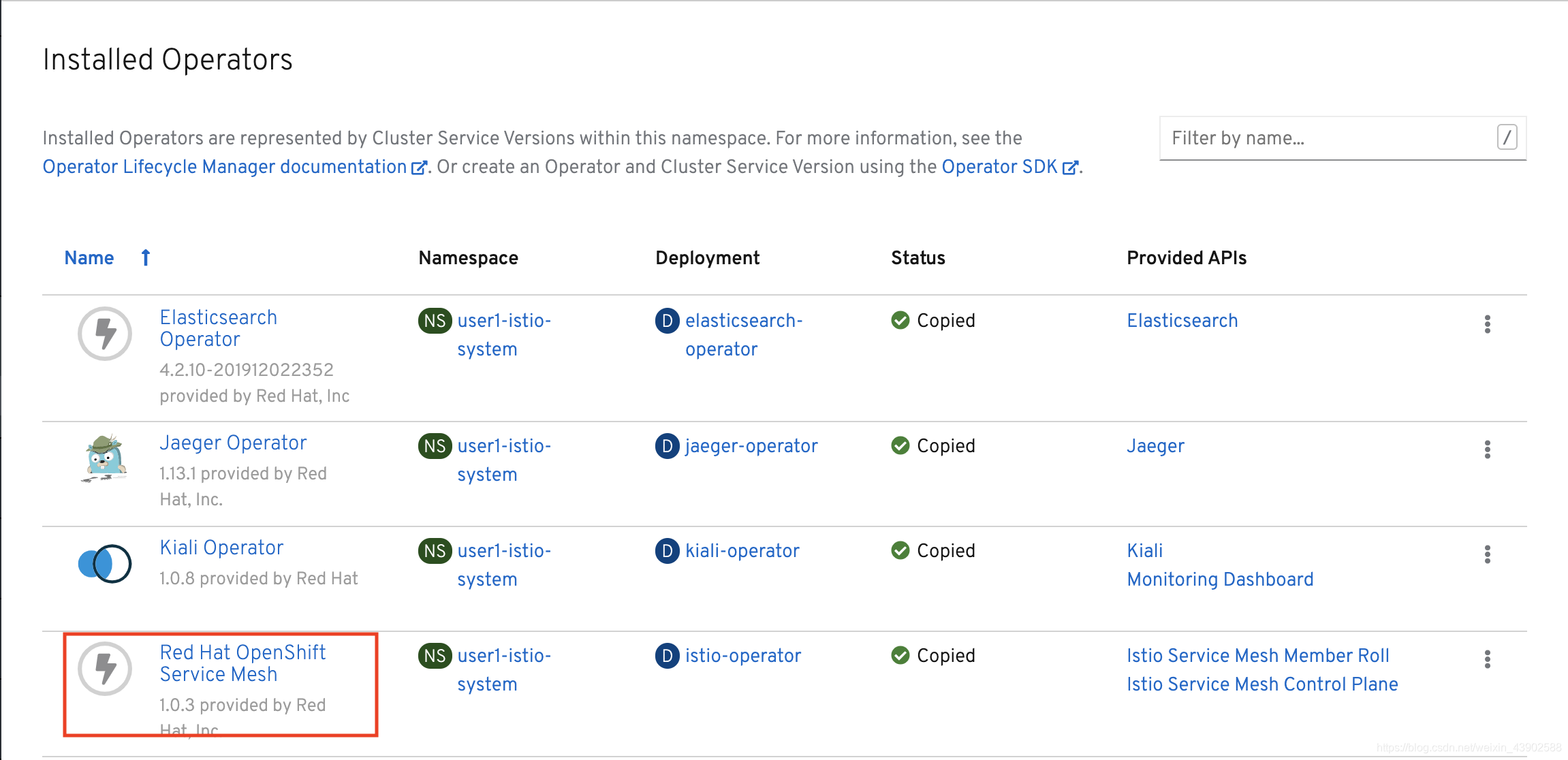Open elasticsearch-operator deployment link
The width and height of the screenshot is (1568, 760).
(x=744, y=335)
